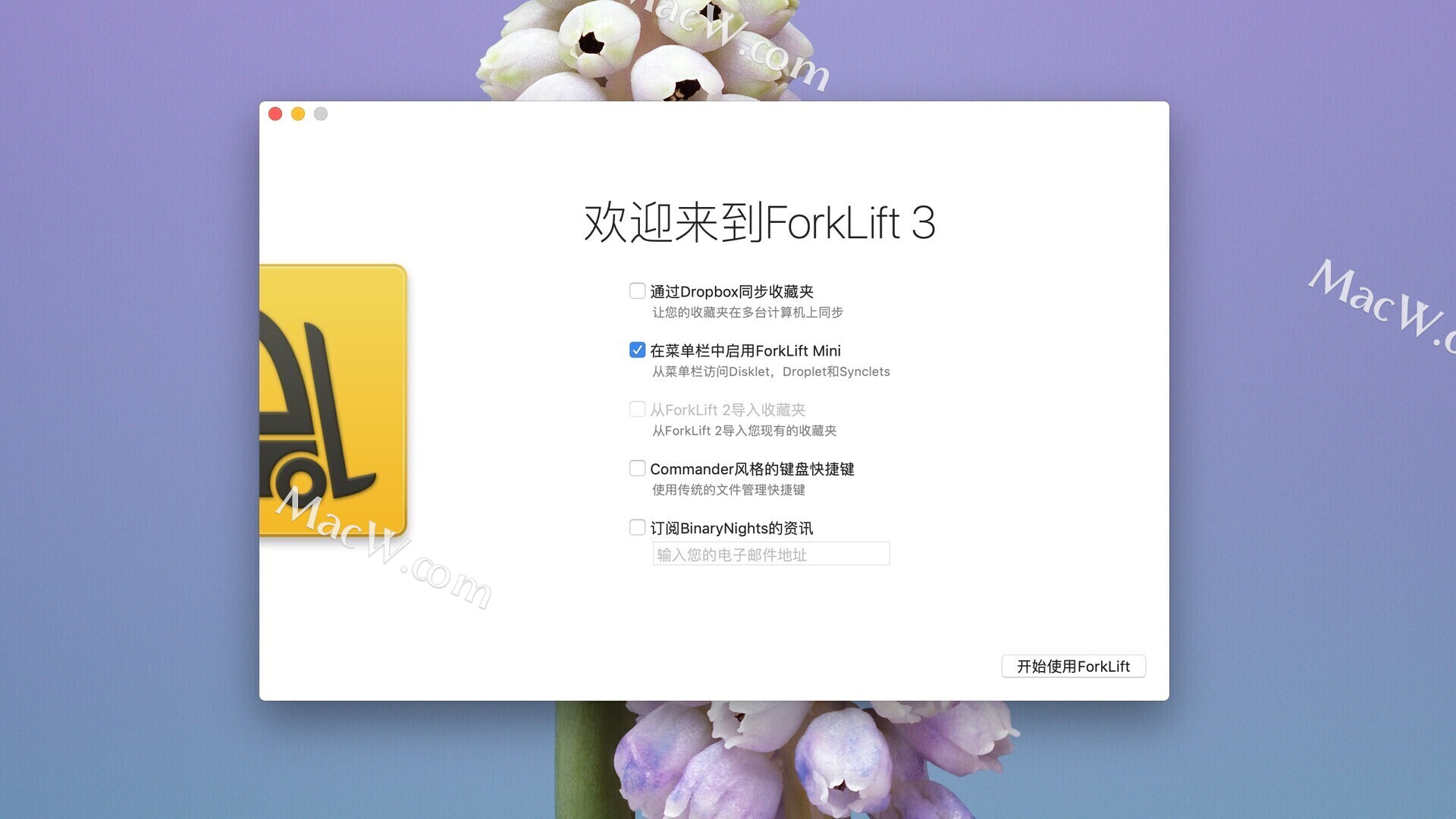Screen dimensions: 1456x819
Task: Click the ForkLift yellow app icon
Action: (x=333, y=400)
